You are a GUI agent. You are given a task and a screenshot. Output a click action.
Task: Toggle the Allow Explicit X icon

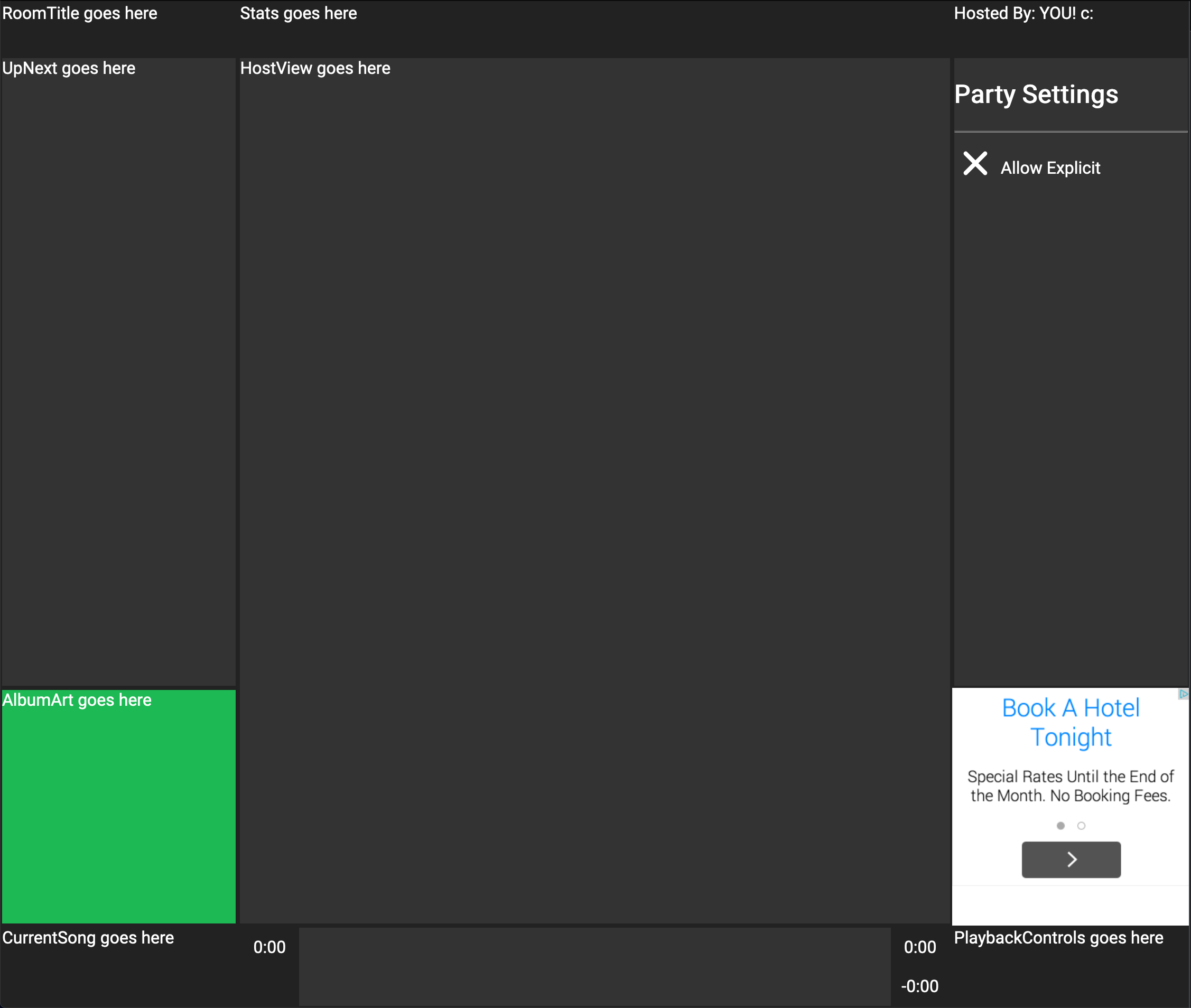(x=975, y=163)
